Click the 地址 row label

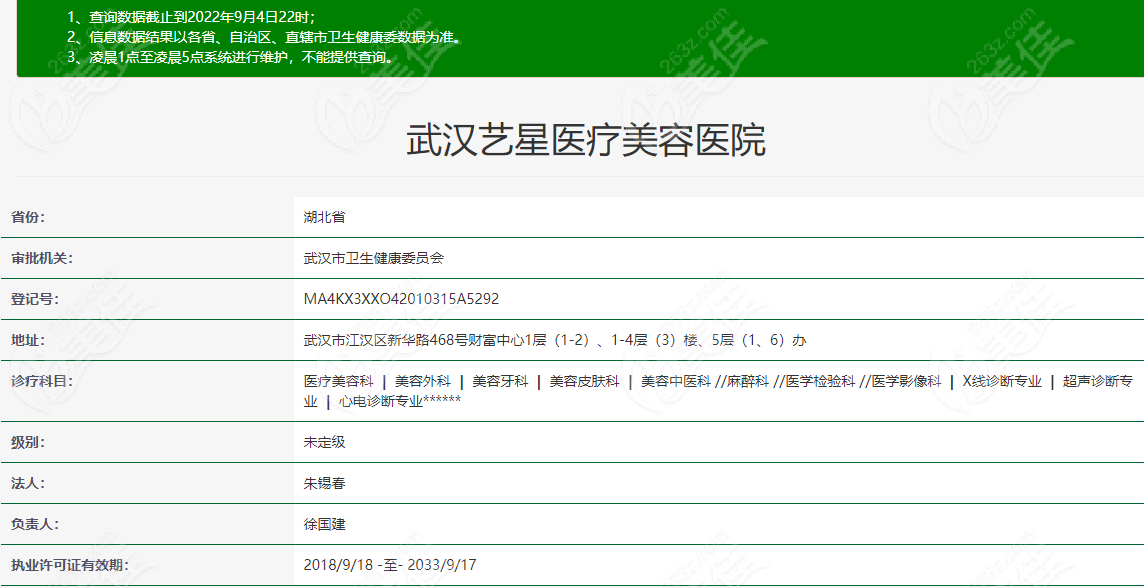(x=28, y=340)
